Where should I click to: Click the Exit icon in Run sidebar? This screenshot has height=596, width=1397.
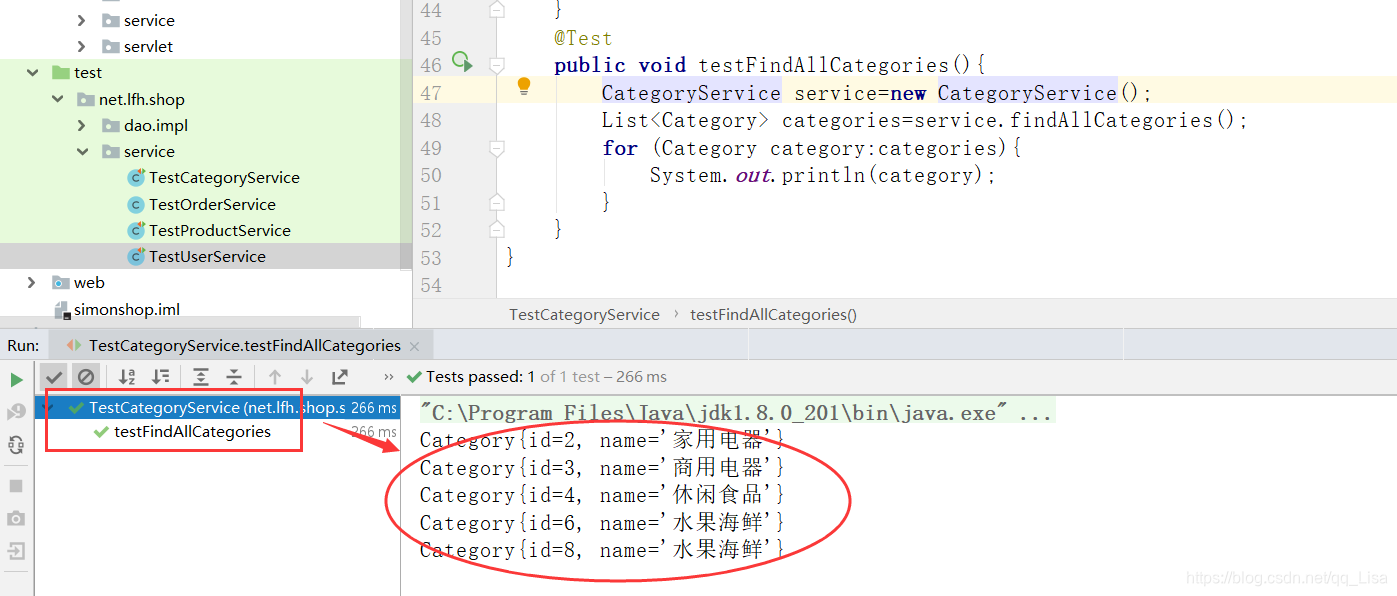16,551
